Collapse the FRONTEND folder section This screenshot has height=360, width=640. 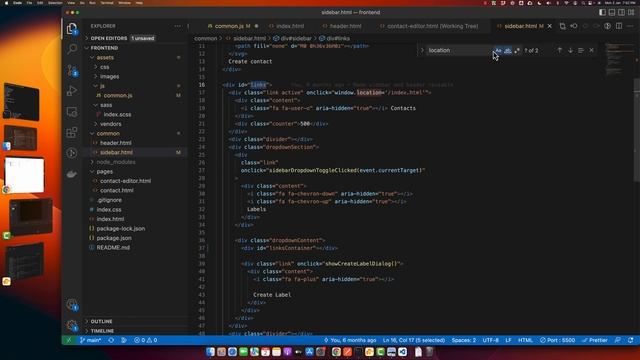pyautogui.click(x=136, y=48)
